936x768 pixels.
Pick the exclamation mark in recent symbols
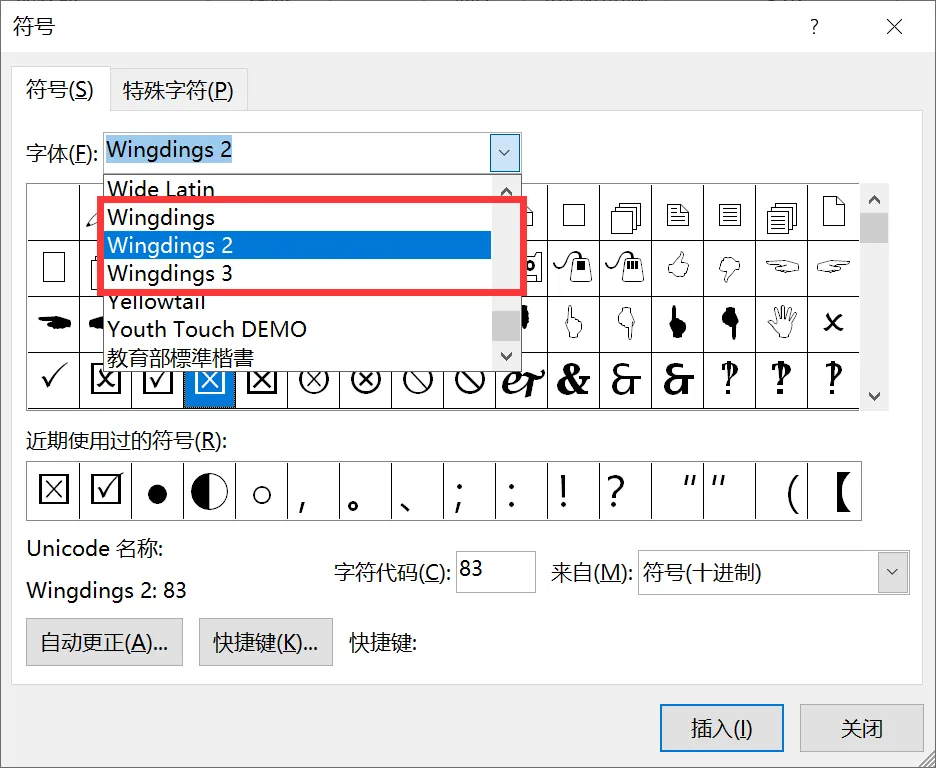564,491
